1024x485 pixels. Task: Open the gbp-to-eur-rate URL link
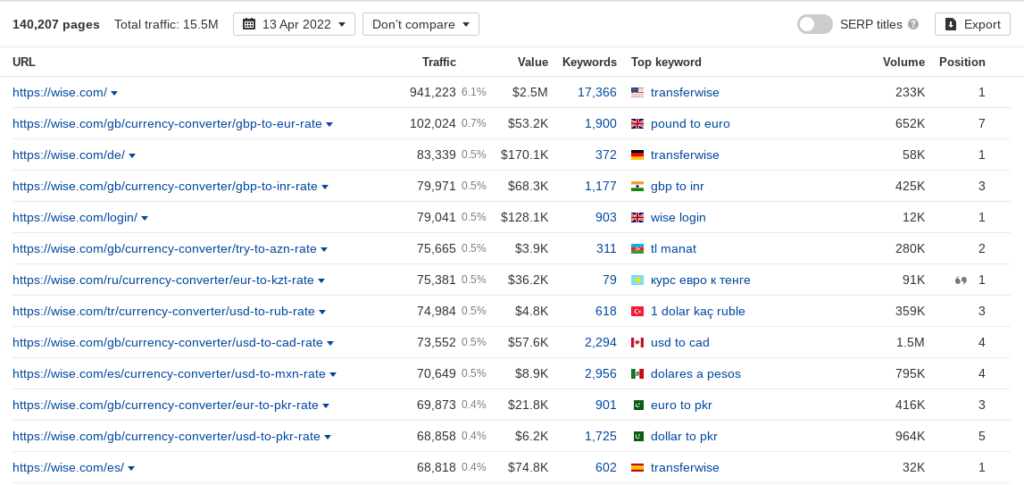click(x=167, y=124)
